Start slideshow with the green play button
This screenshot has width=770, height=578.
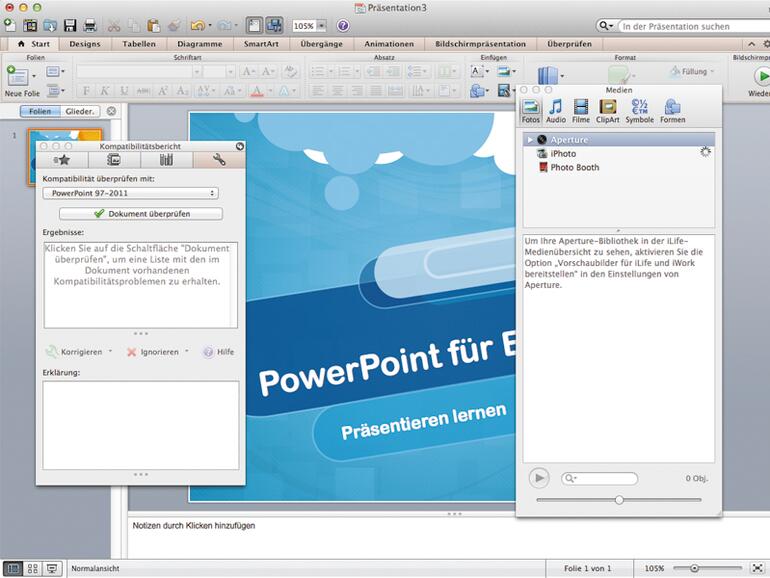point(762,77)
